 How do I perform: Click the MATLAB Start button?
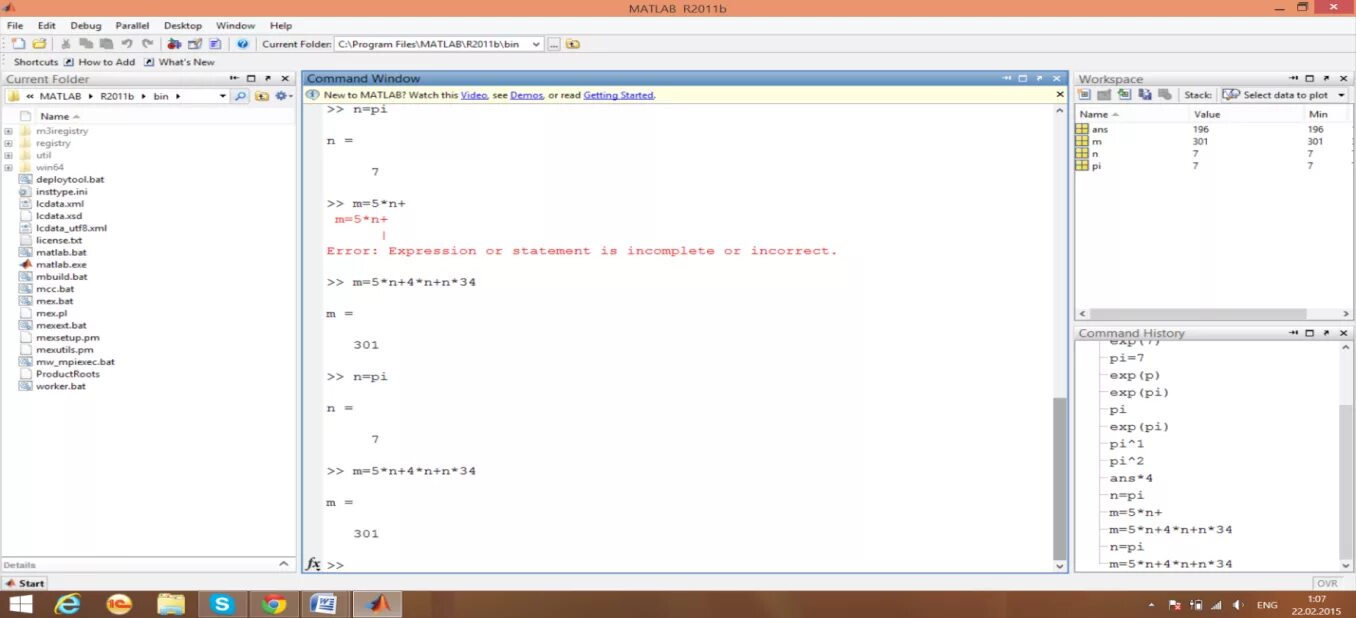(x=25, y=583)
